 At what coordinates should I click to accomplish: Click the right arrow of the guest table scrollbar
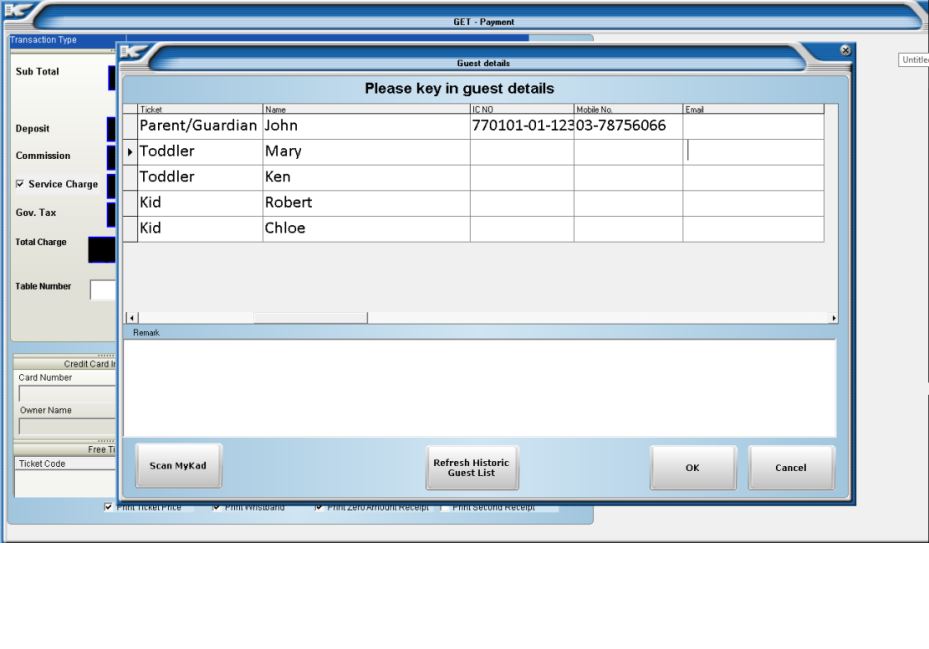tap(834, 318)
